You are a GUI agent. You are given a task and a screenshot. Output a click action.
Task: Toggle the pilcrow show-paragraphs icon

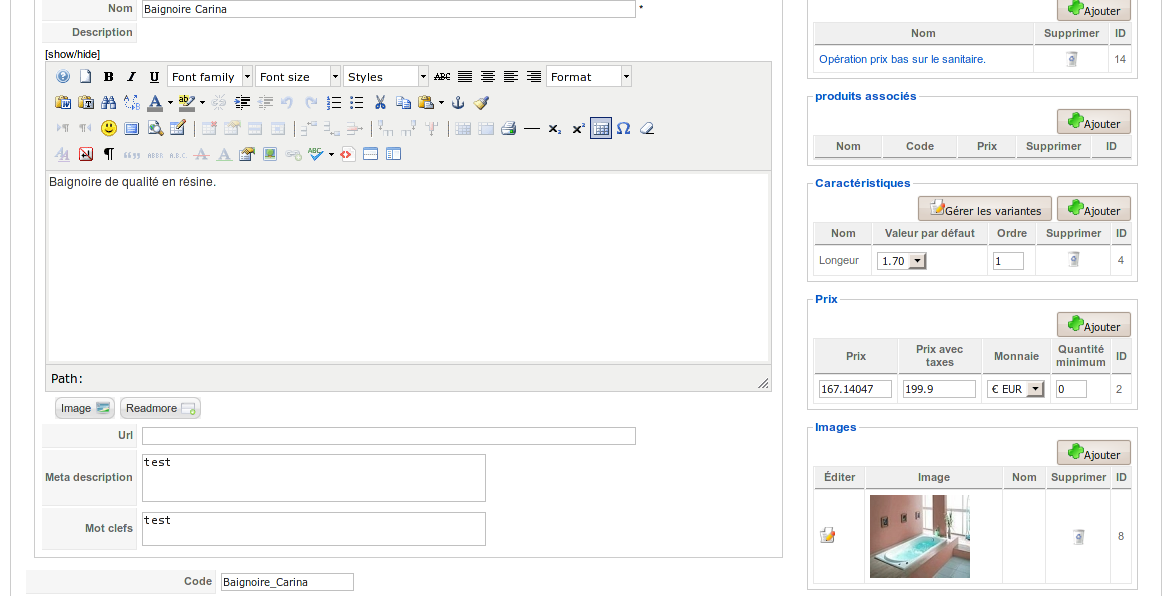click(109, 154)
